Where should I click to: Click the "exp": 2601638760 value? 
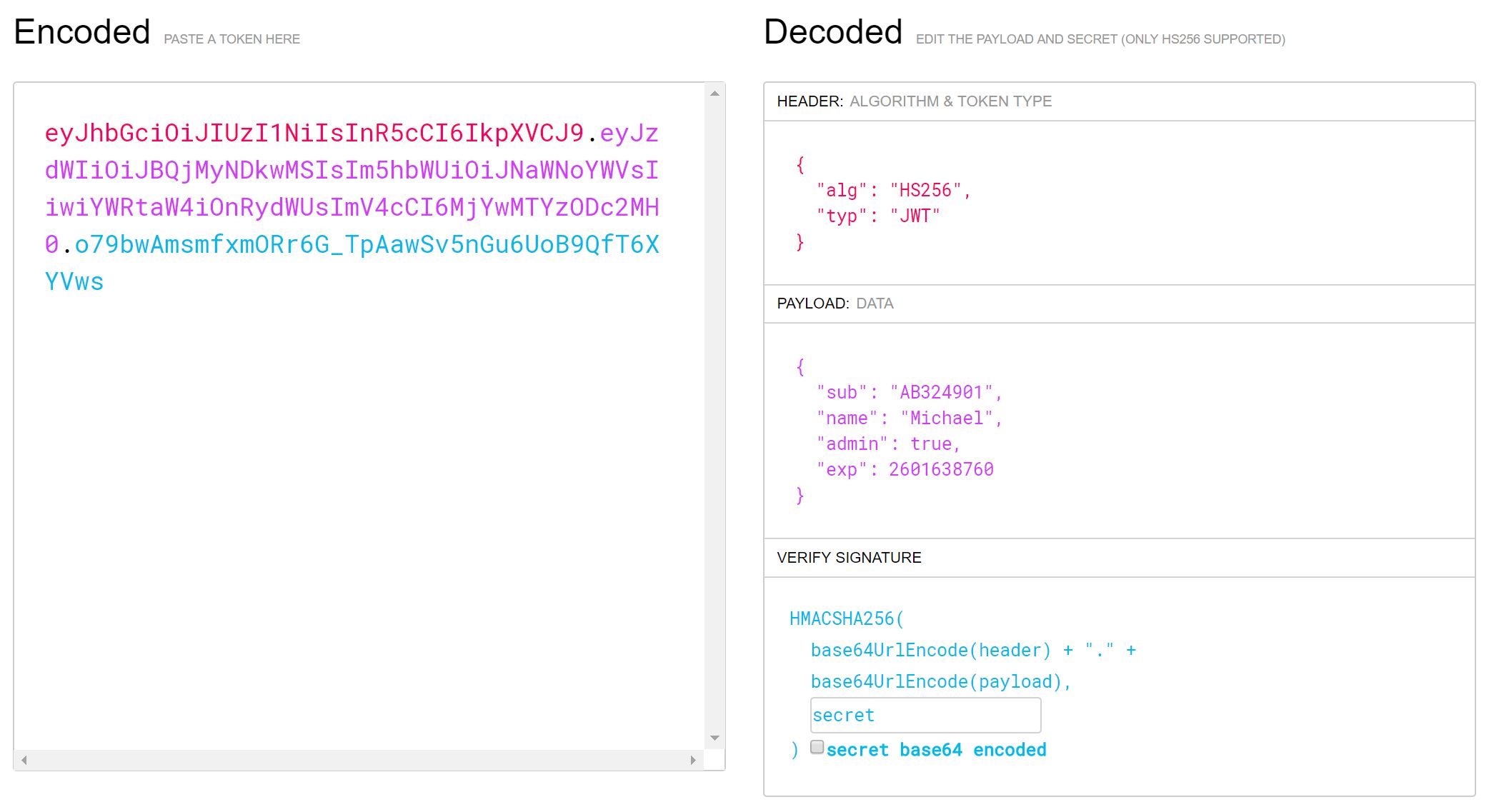[x=940, y=469]
